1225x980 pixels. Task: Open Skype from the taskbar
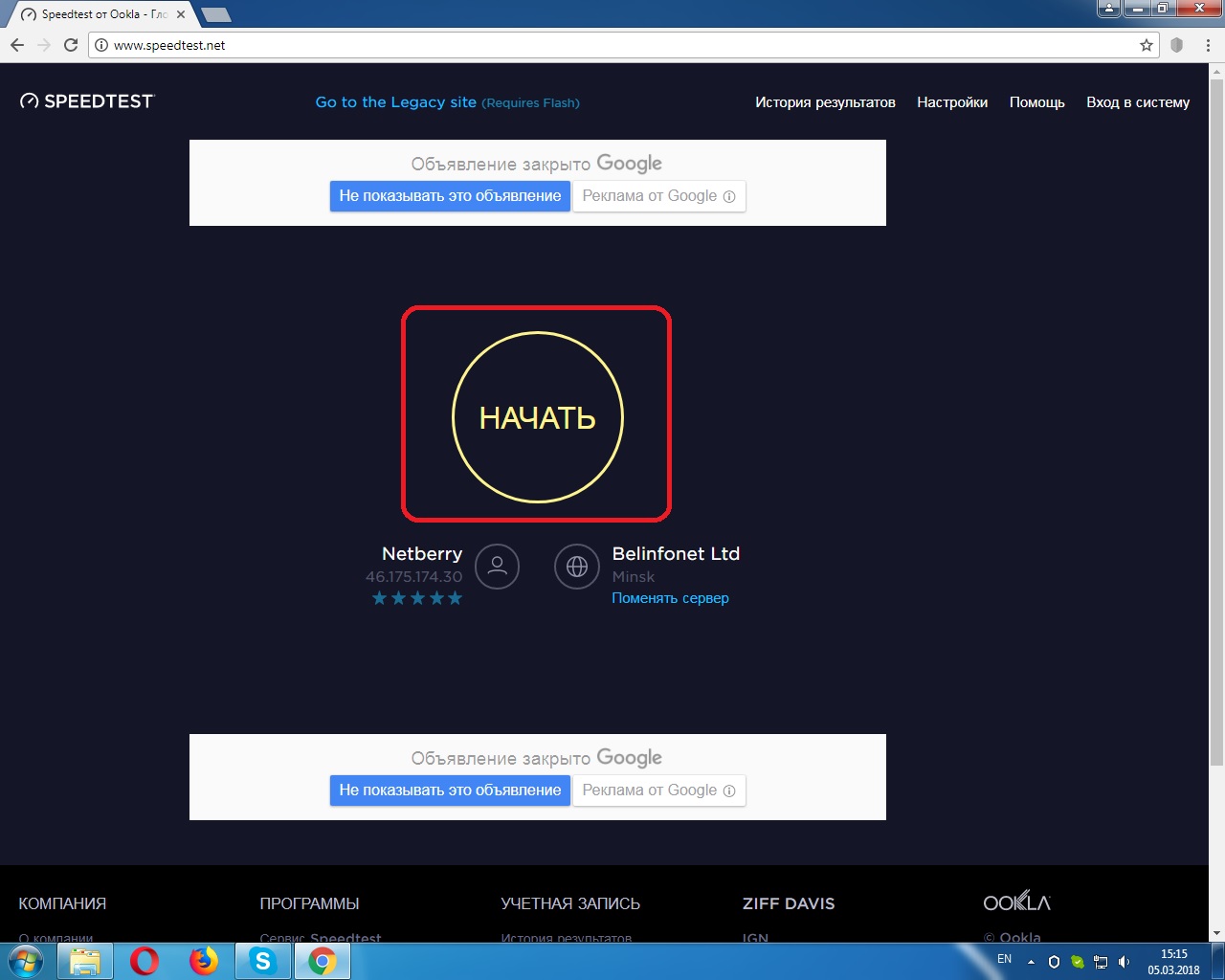point(263,961)
